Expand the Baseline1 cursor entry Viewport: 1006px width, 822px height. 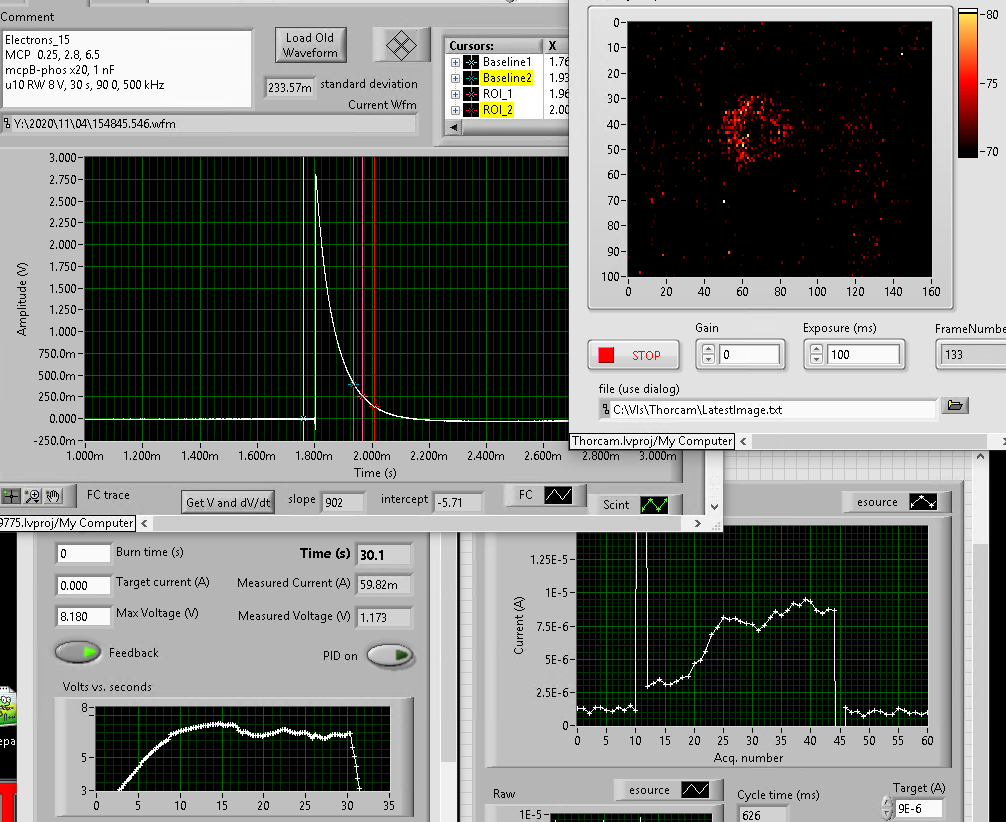456,62
